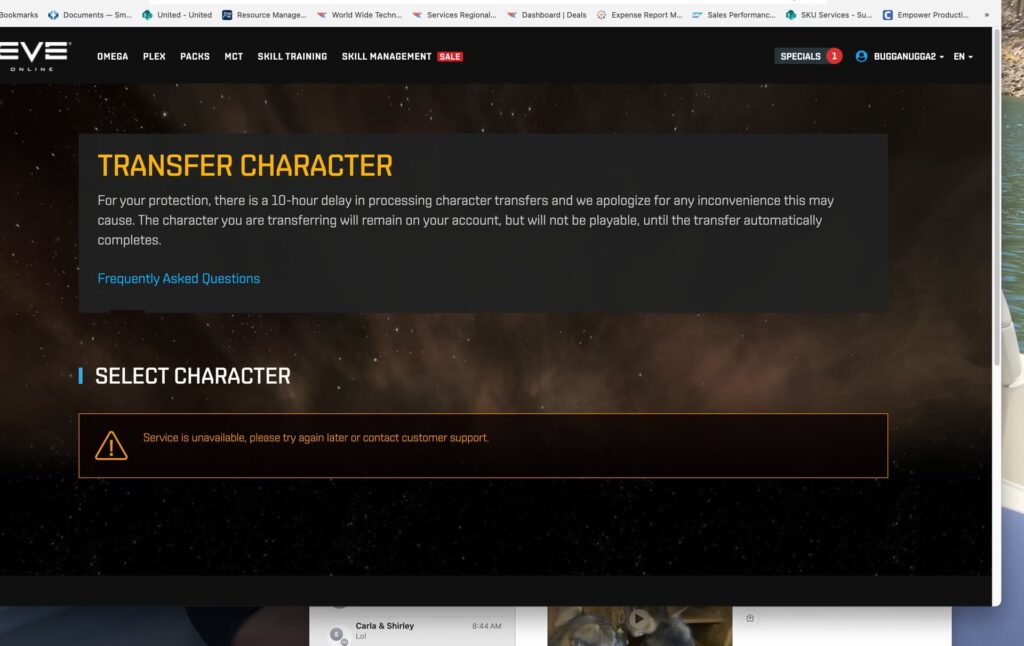The height and width of the screenshot is (646, 1024).
Task: Click the page vertical scrollbar
Action: (997, 196)
